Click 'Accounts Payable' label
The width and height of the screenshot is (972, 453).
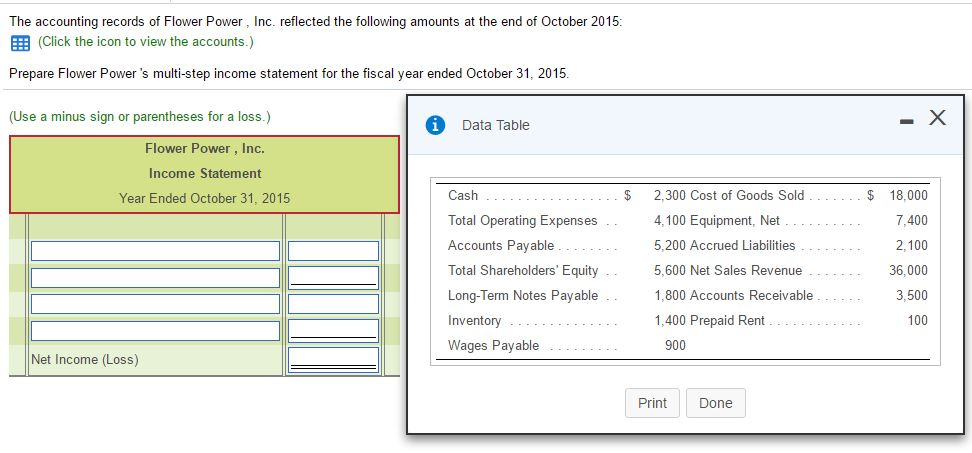(x=501, y=245)
